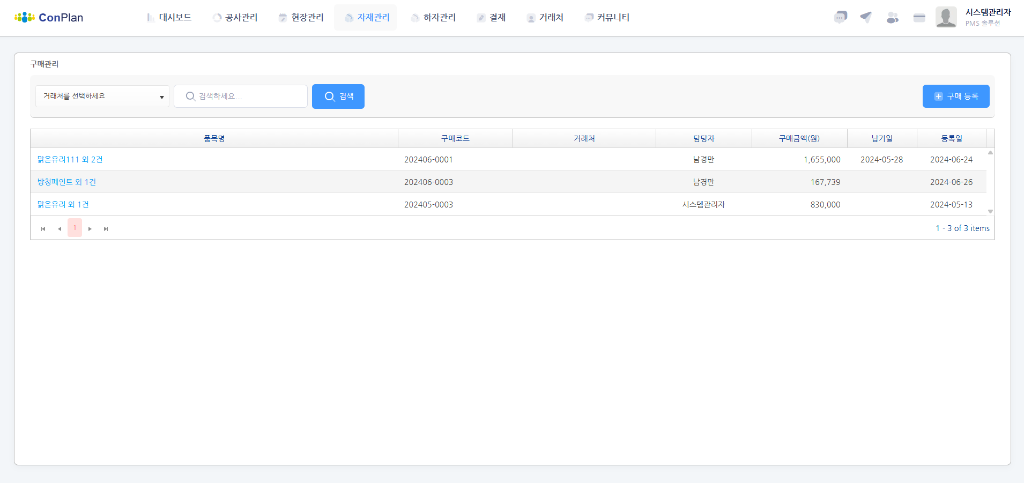
Task: Click the blue 검색 search button
Action: 338,96
